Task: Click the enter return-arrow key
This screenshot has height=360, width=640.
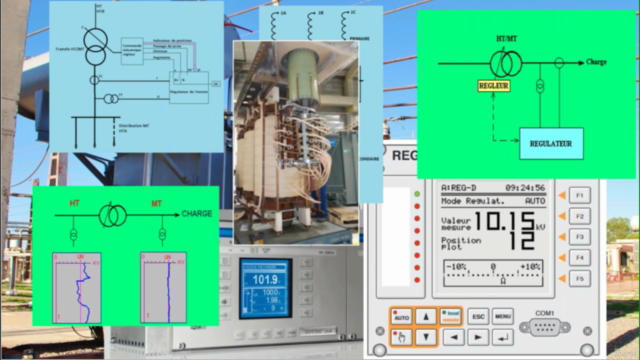Action: pos(503,338)
